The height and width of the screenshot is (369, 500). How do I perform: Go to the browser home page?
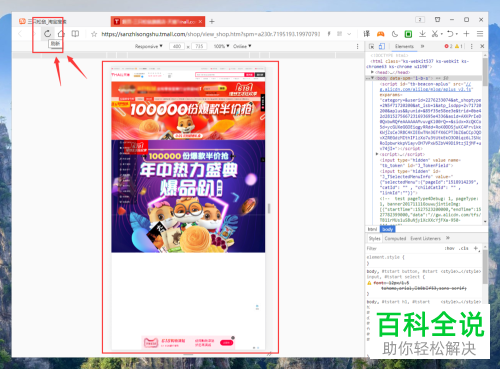point(61,34)
